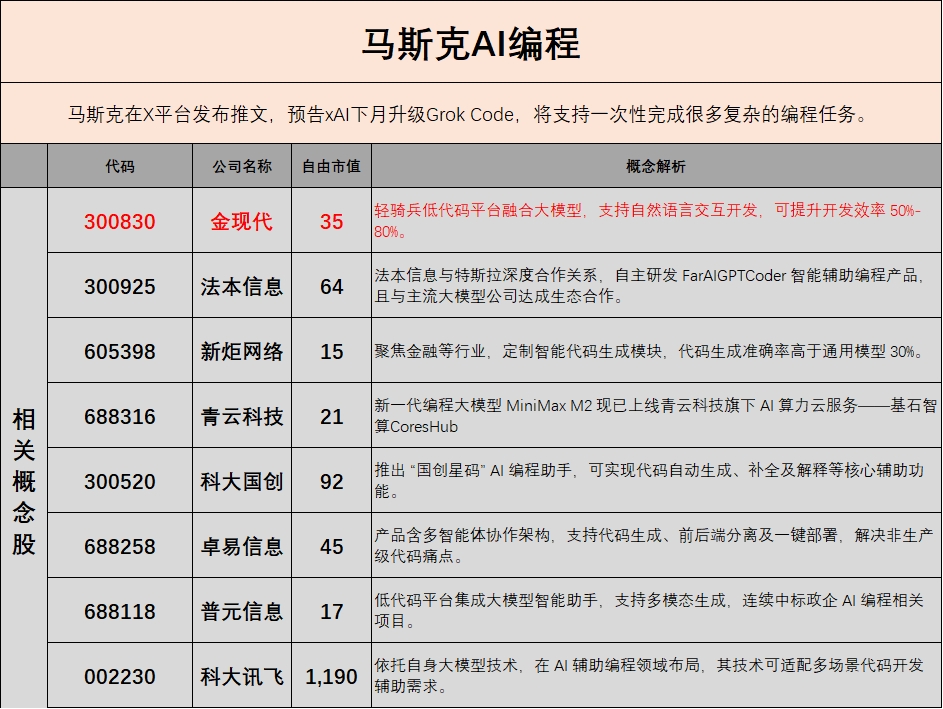Click stock code 300520

point(120,481)
